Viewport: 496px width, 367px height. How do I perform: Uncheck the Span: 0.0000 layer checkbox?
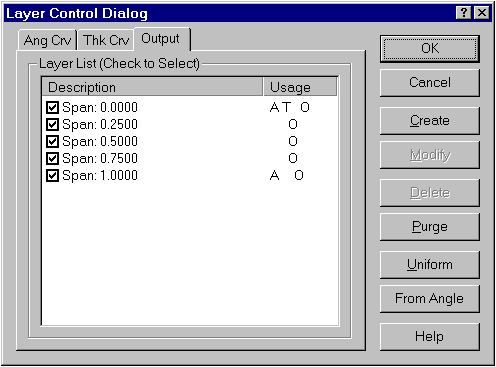[x=52, y=107]
